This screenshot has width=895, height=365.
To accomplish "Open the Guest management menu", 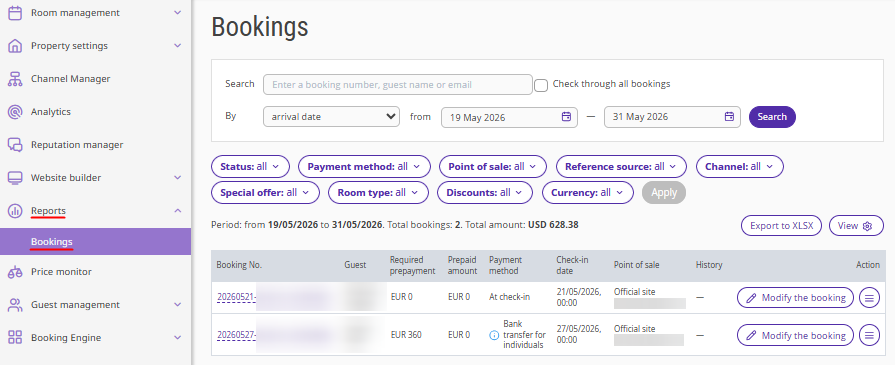I will [95, 304].
